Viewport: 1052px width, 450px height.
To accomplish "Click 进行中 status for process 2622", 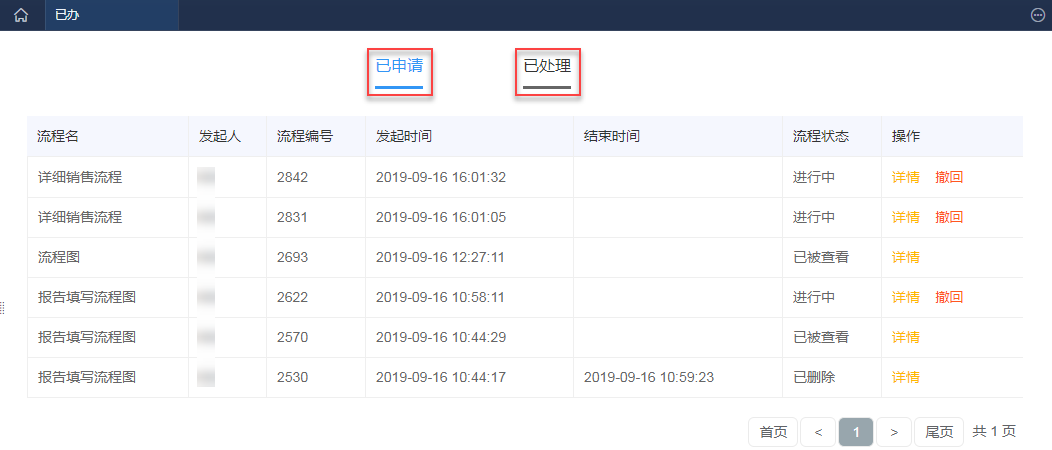I will 814,297.
